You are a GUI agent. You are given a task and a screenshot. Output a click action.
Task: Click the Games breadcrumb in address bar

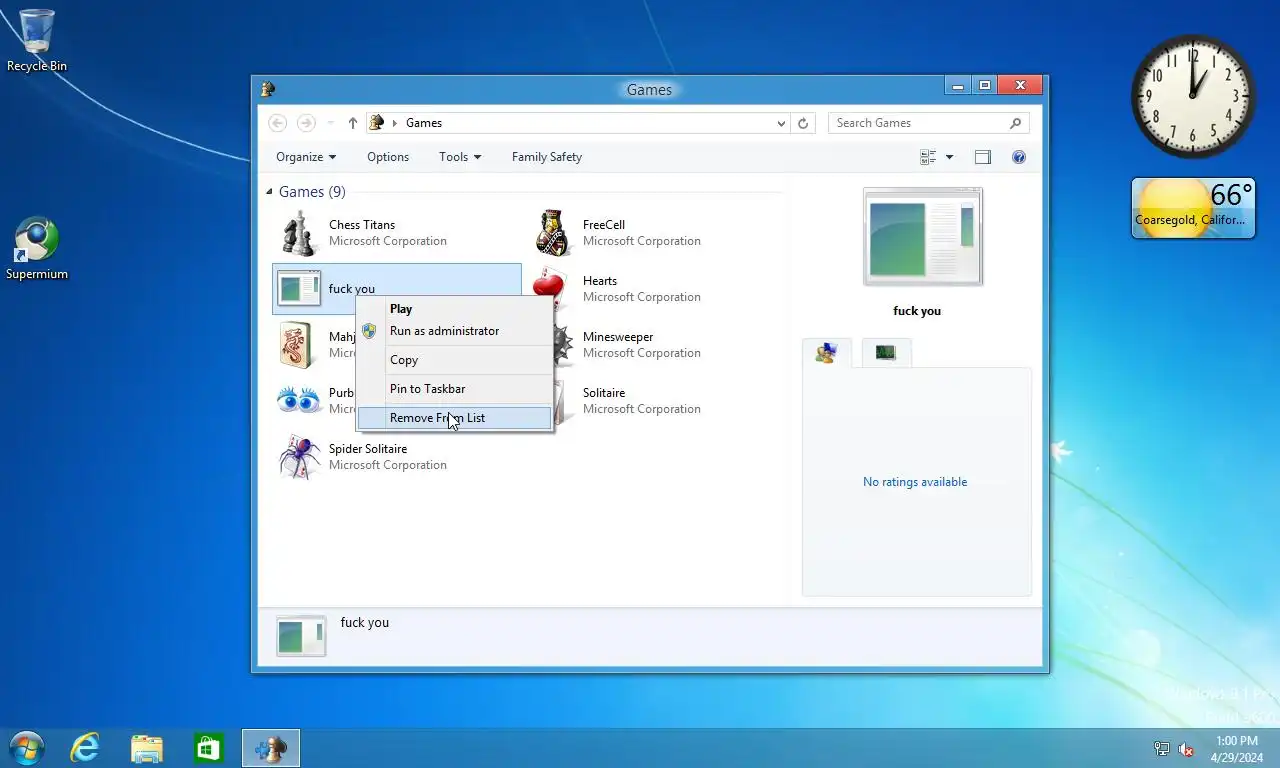pyautogui.click(x=424, y=123)
